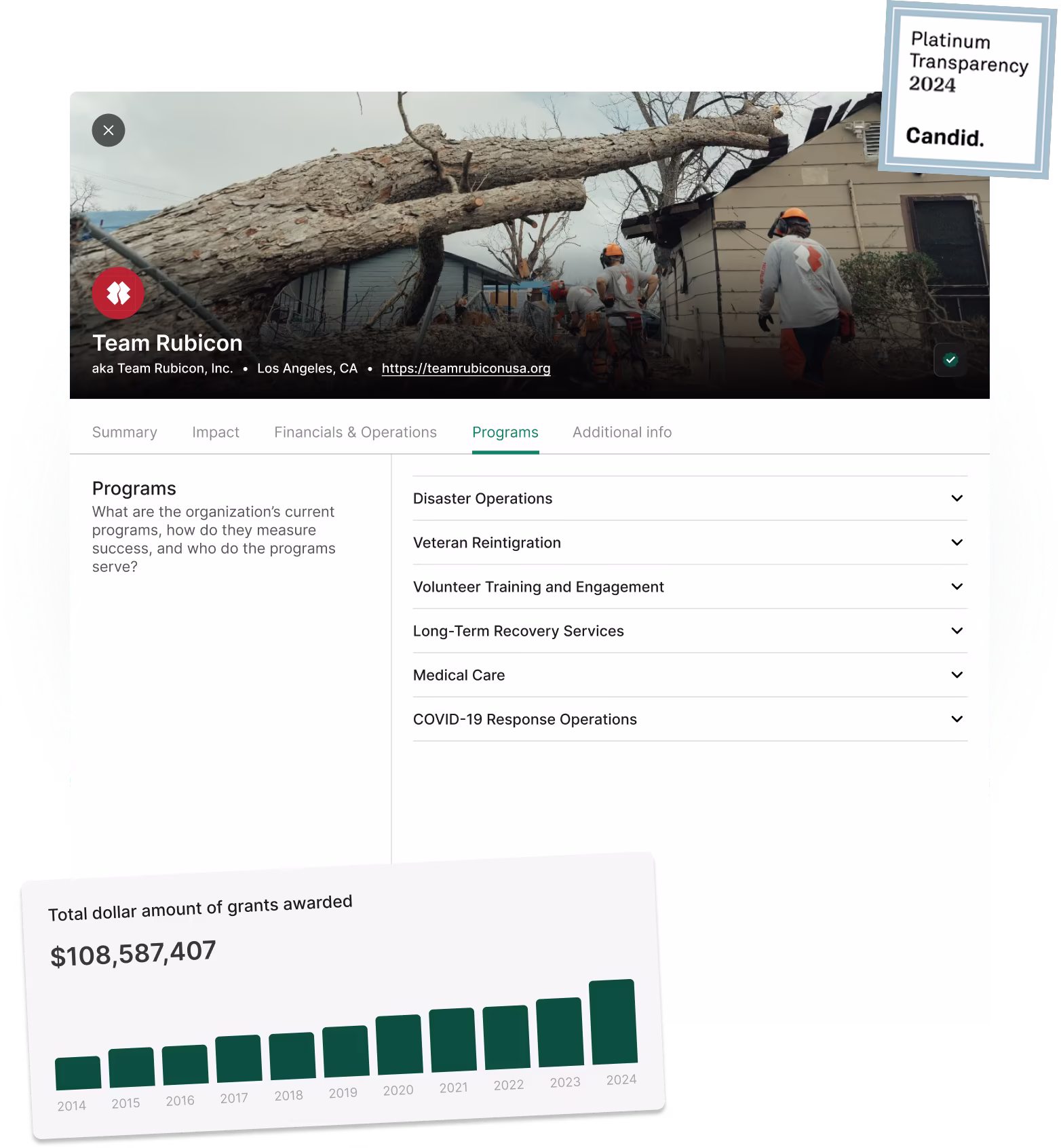Switch to the Impact tab

click(x=216, y=432)
